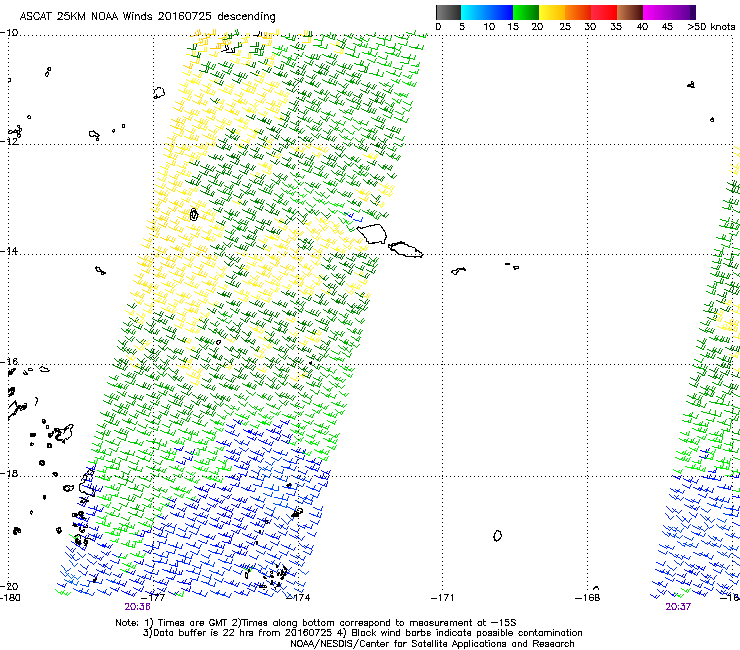Viewport: 740px width, 650px height.
Task: Click the "-171" longitude label
Action: pos(443,597)
